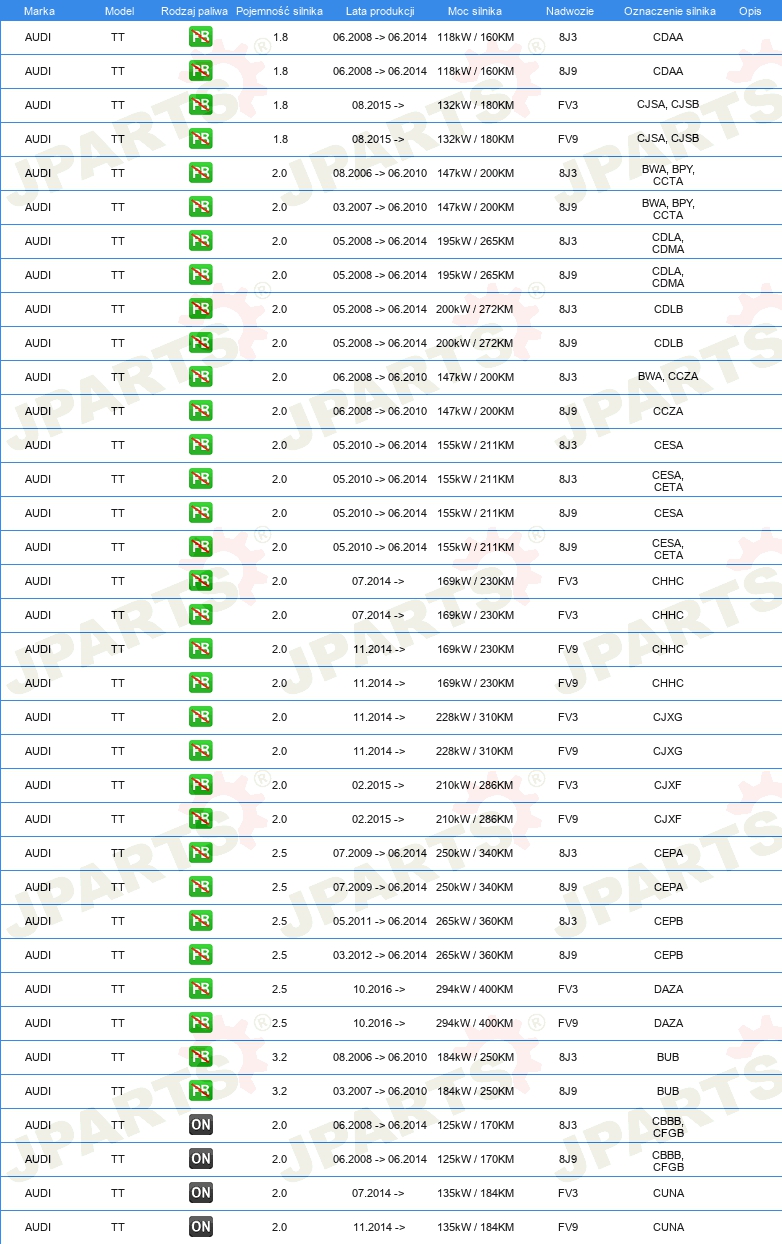The height and width of the screenshot is (1244, 782).
Task: Click the Pojemność silnika column header
Action: (280, 11)
